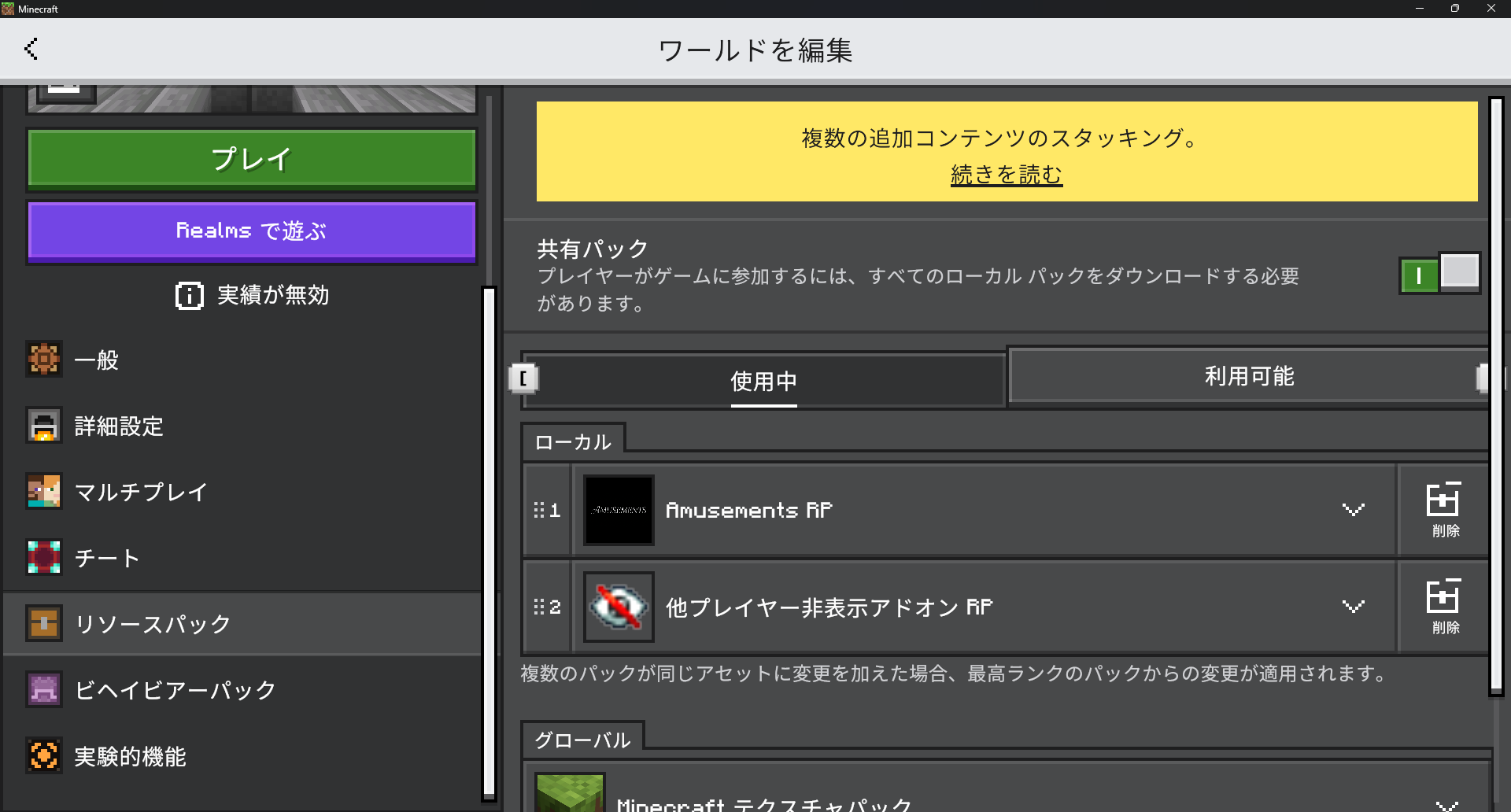Click the back arrow icon

click(31, 49)
